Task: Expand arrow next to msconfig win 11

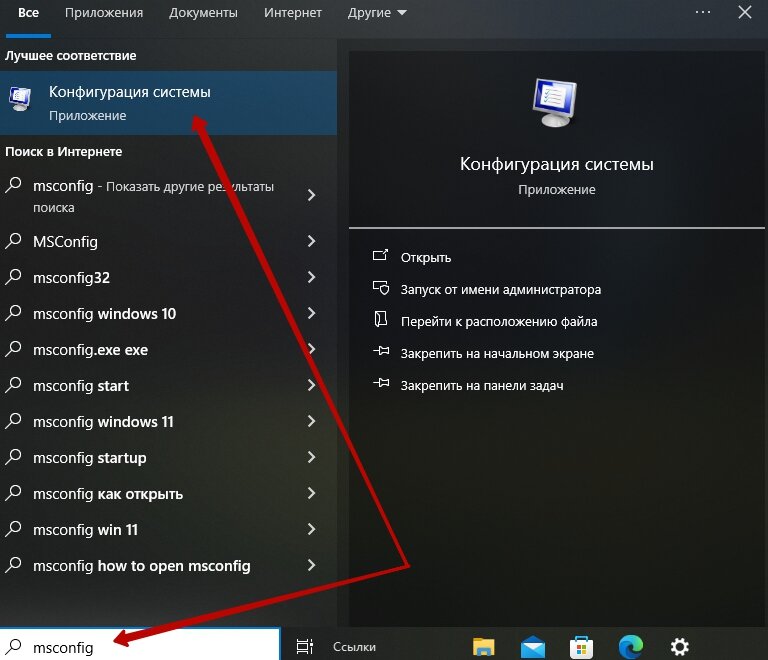Action: pos(311,529)
